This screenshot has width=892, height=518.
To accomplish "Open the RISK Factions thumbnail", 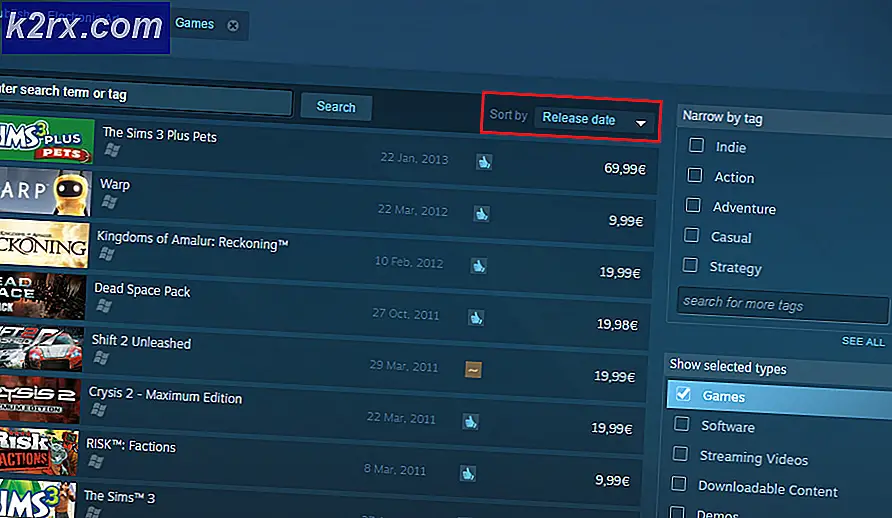I will 38,451.
